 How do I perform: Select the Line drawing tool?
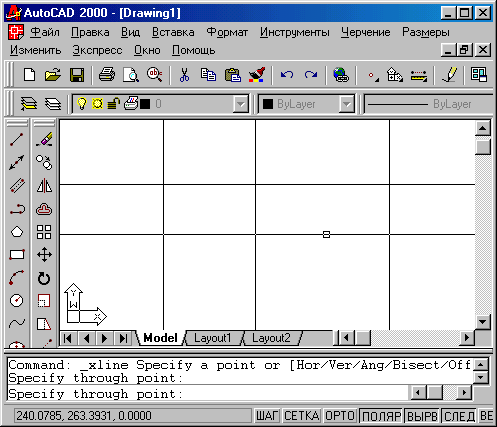pyautogui.click(x=17, y=140)
